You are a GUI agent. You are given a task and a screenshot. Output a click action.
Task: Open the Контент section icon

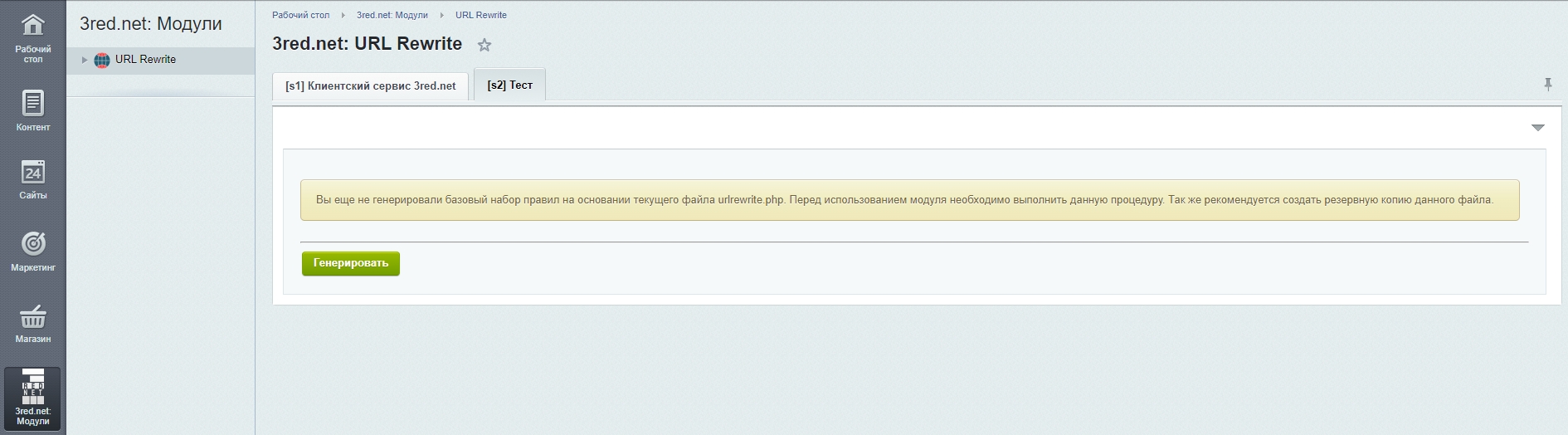pos(32,110)
